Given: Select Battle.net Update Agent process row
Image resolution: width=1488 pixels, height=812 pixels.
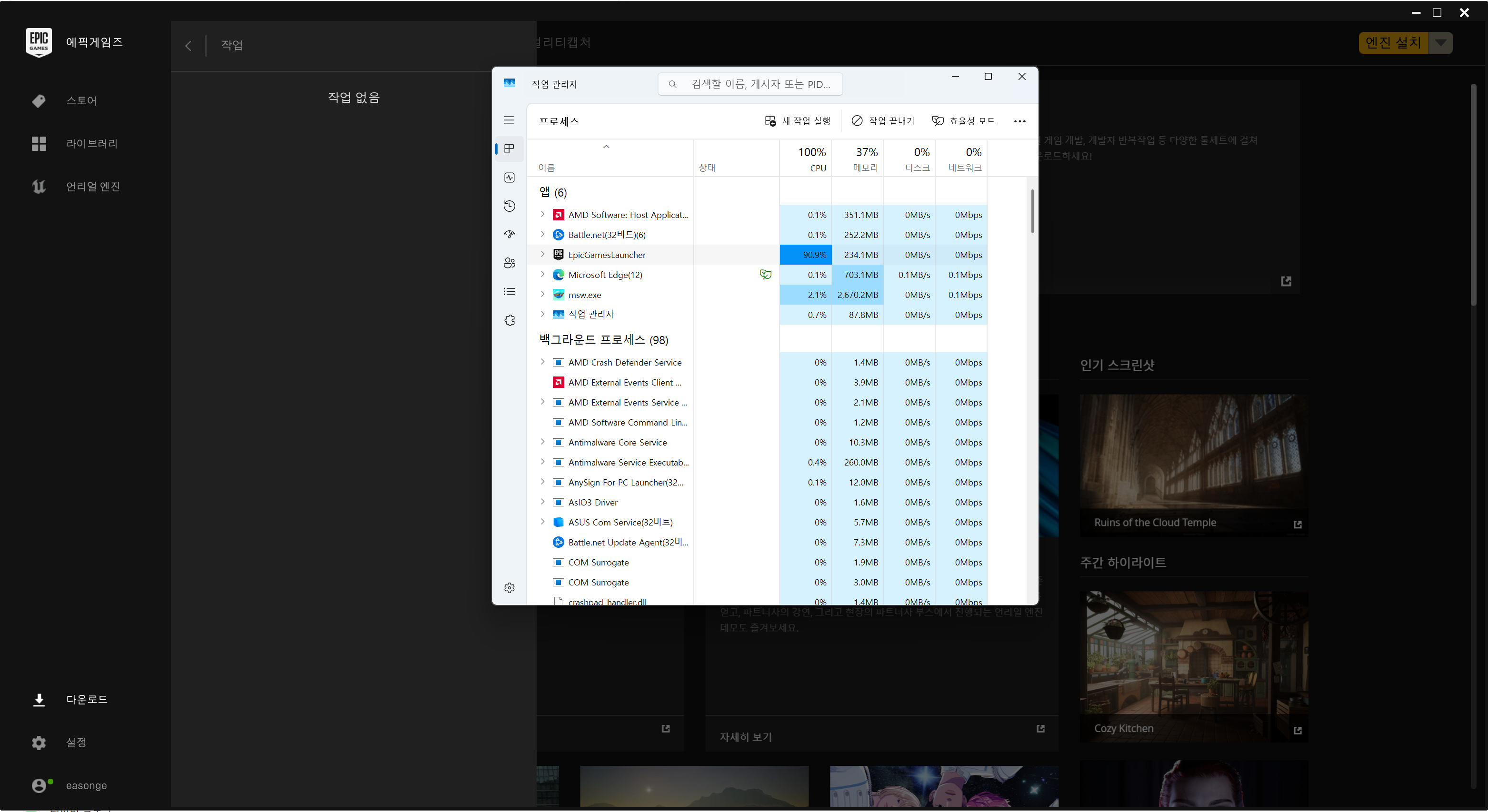Looking at the screenshot, I should [x=758, y=542].
